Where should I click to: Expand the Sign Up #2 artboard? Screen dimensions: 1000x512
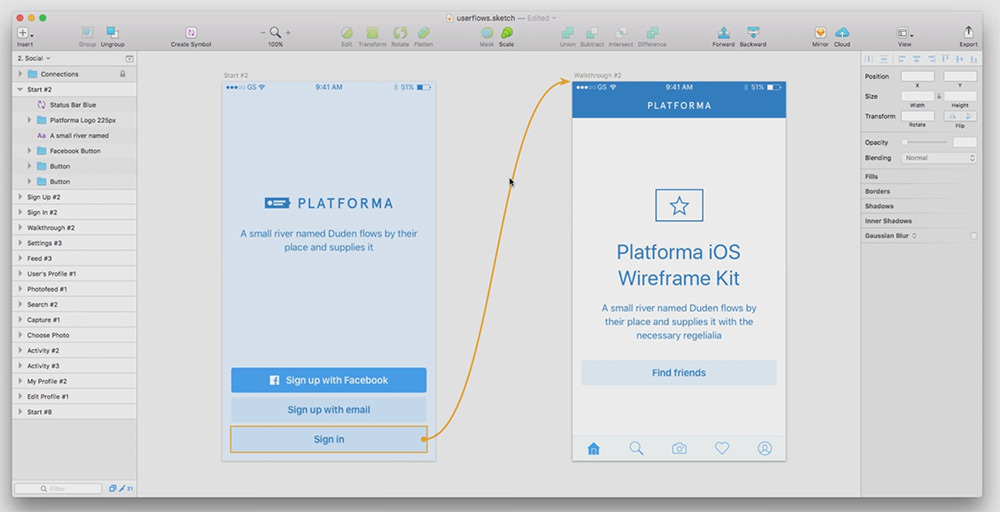click(20, 197)
